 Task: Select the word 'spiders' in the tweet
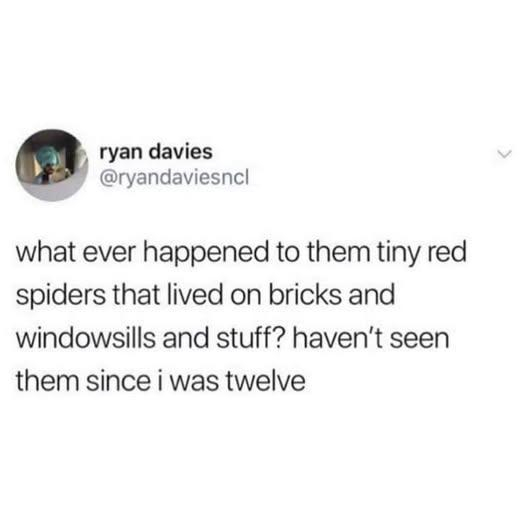[61, 296]
